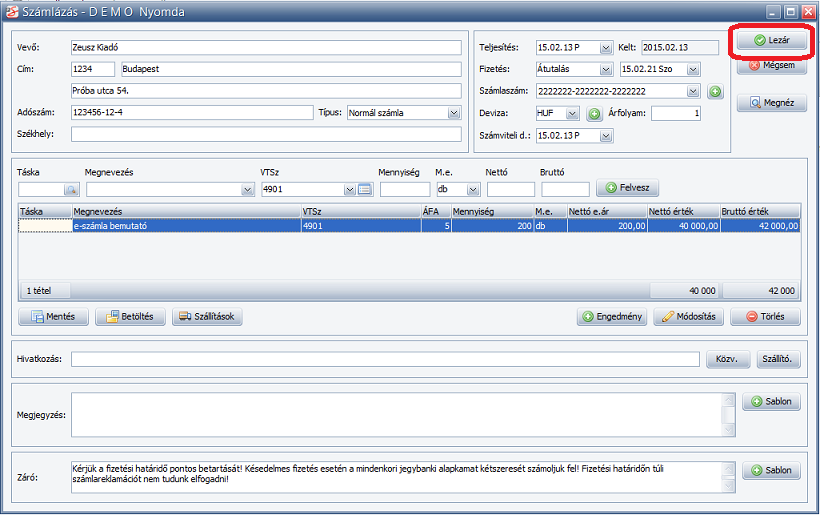
Task: Click the Sablon button next to Megjegyzés
Action: 771,402
